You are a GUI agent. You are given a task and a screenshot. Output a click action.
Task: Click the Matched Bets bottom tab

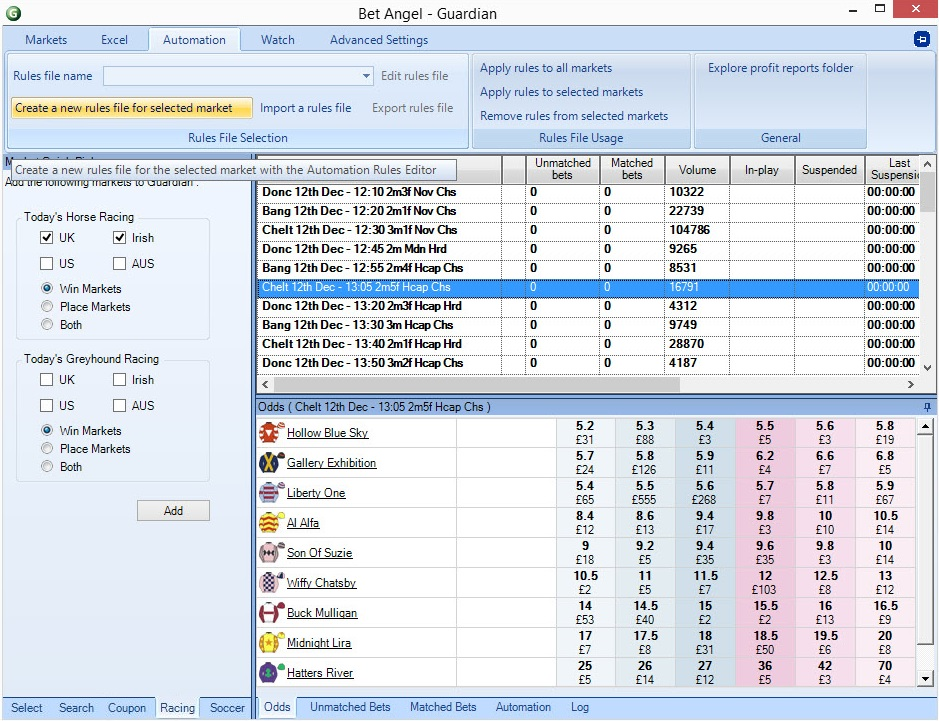point(443,707)
